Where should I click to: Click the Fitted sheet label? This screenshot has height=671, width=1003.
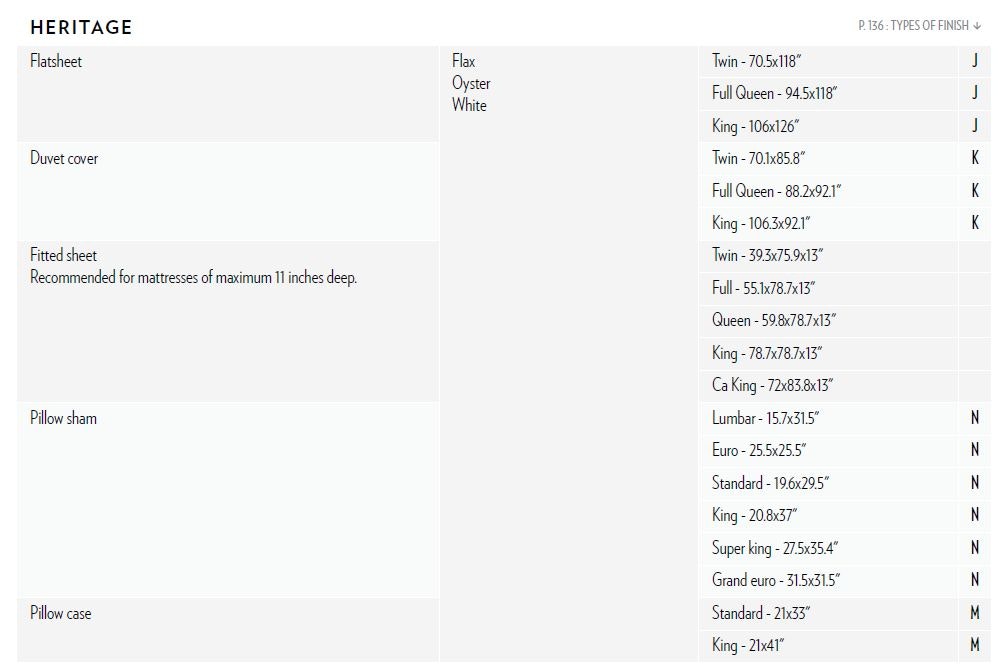[63, 255]
